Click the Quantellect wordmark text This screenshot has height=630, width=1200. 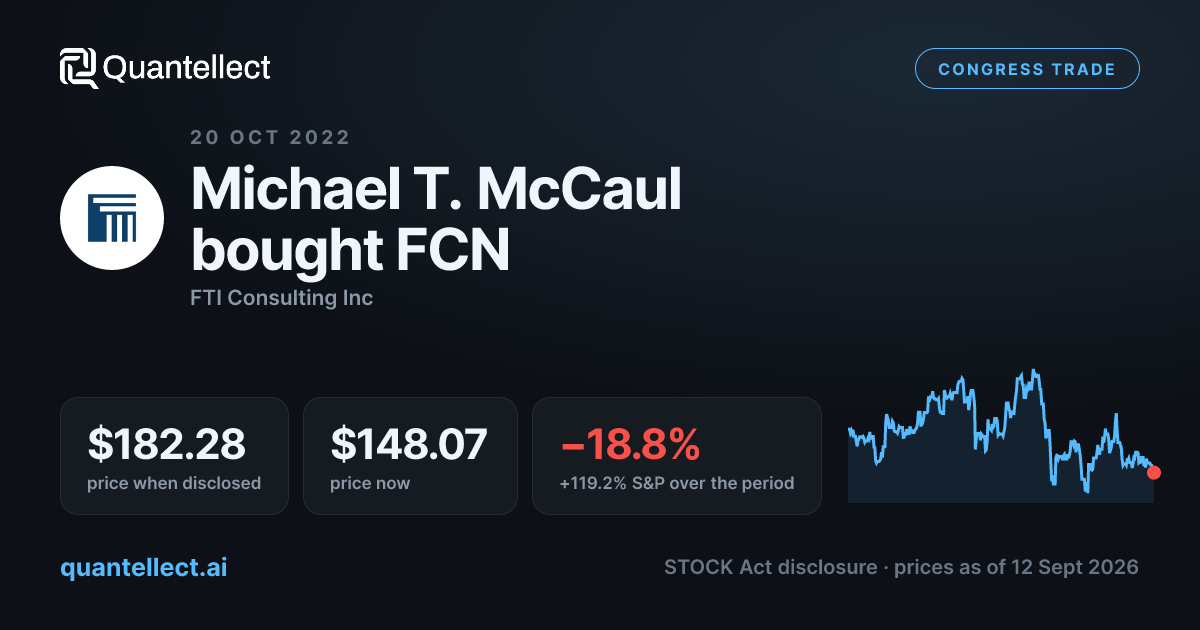[187, 68]
